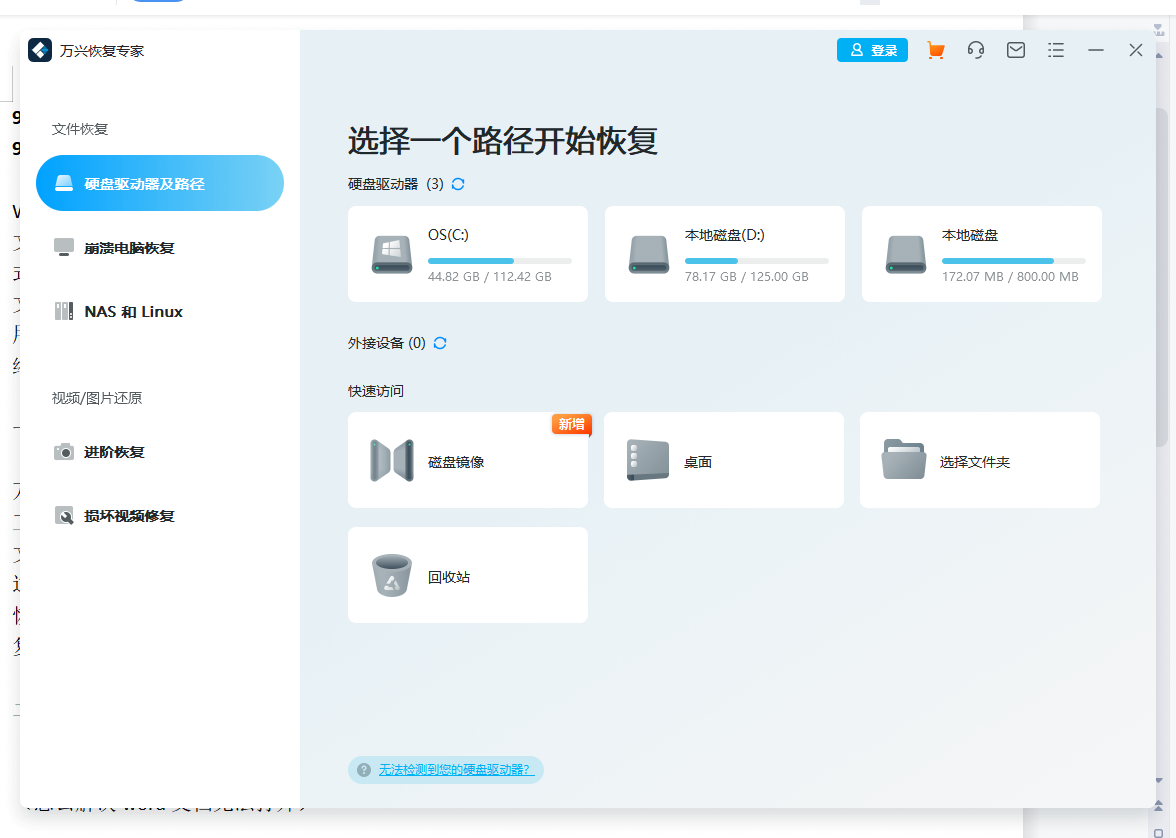1176x838 pixels.
Task: Open the 无法检测到您的硬盘驱动器 help link
Action: (x=453, y=769)
